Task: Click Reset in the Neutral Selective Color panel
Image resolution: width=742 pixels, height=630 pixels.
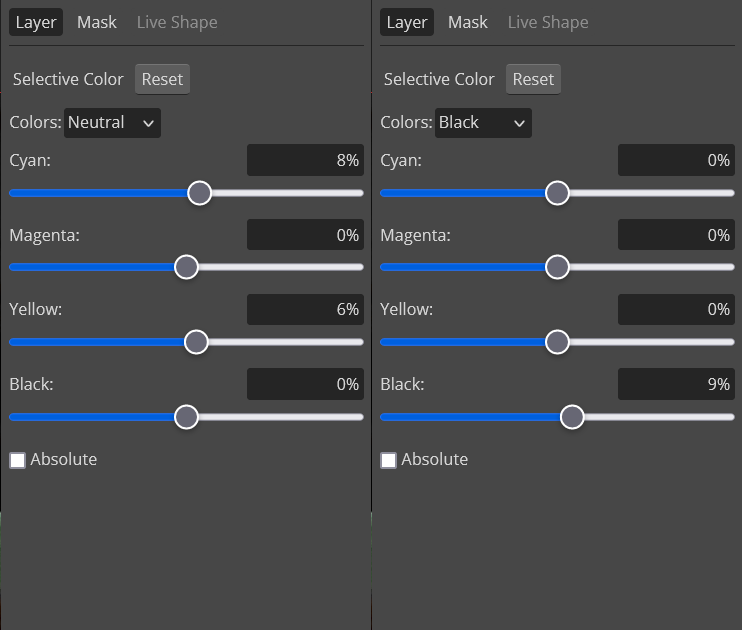Action: 162,79
